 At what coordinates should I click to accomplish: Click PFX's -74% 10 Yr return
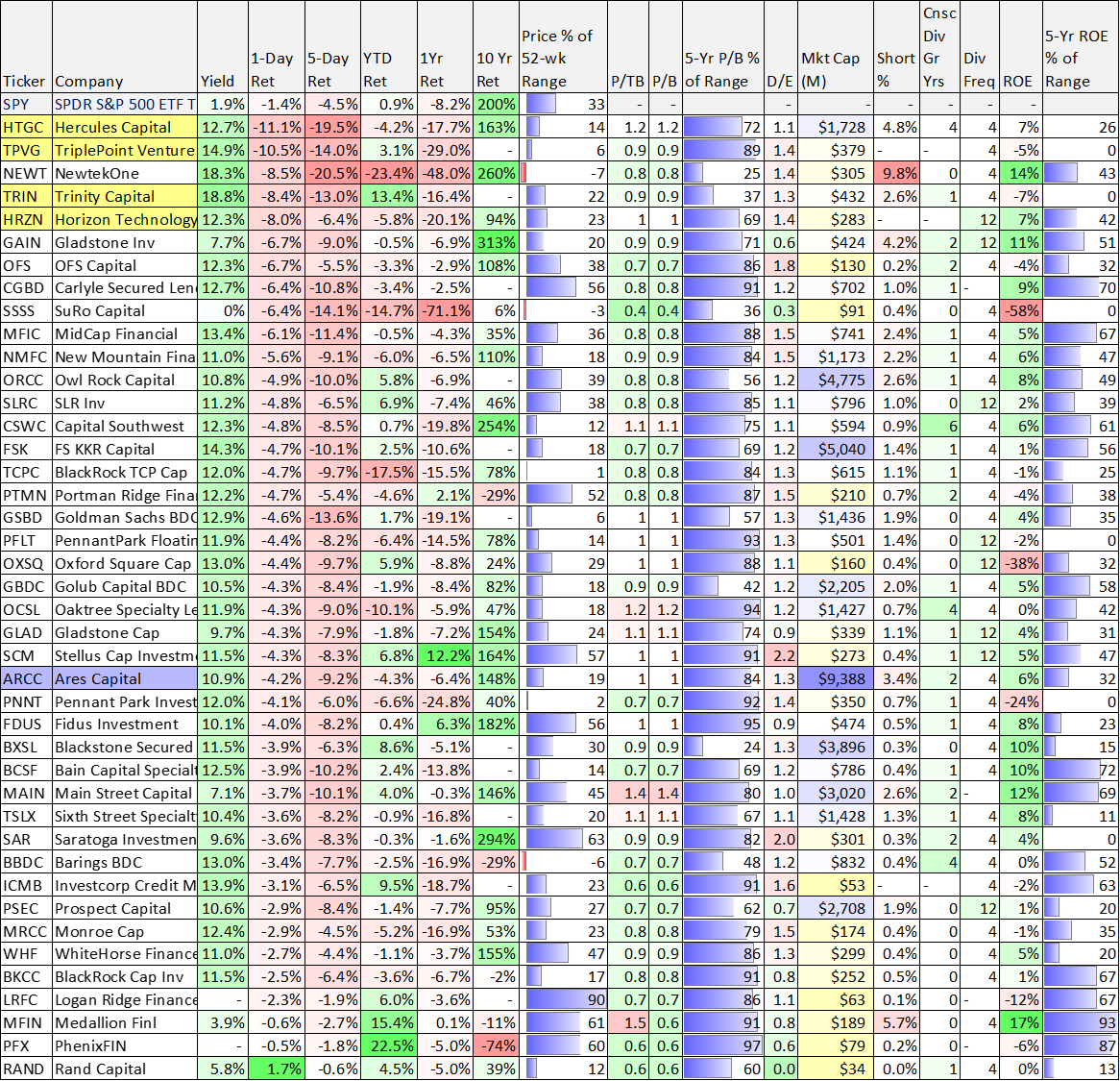(496, 1045)
